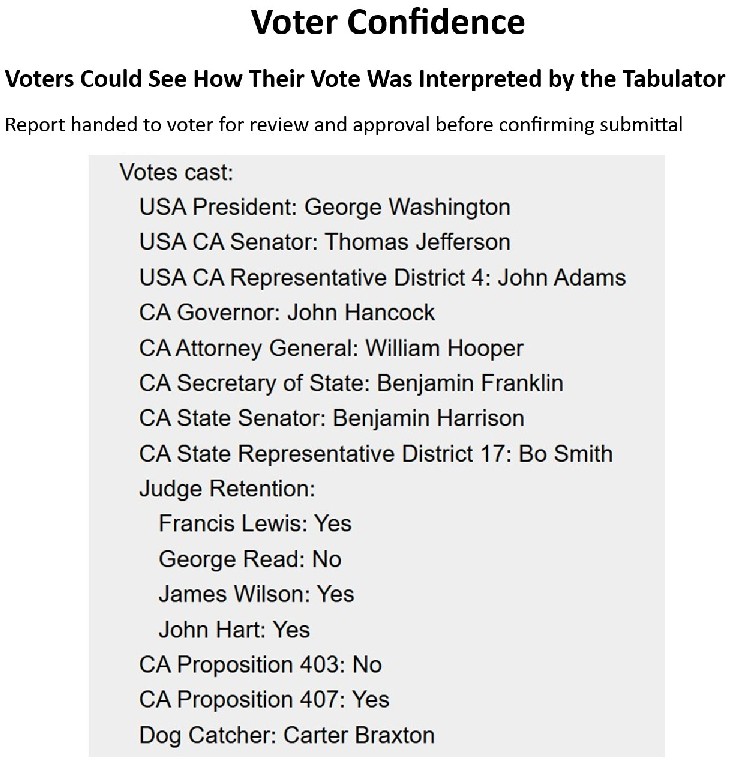Click the 'Judge Retention:' section label

click(227, 489)
